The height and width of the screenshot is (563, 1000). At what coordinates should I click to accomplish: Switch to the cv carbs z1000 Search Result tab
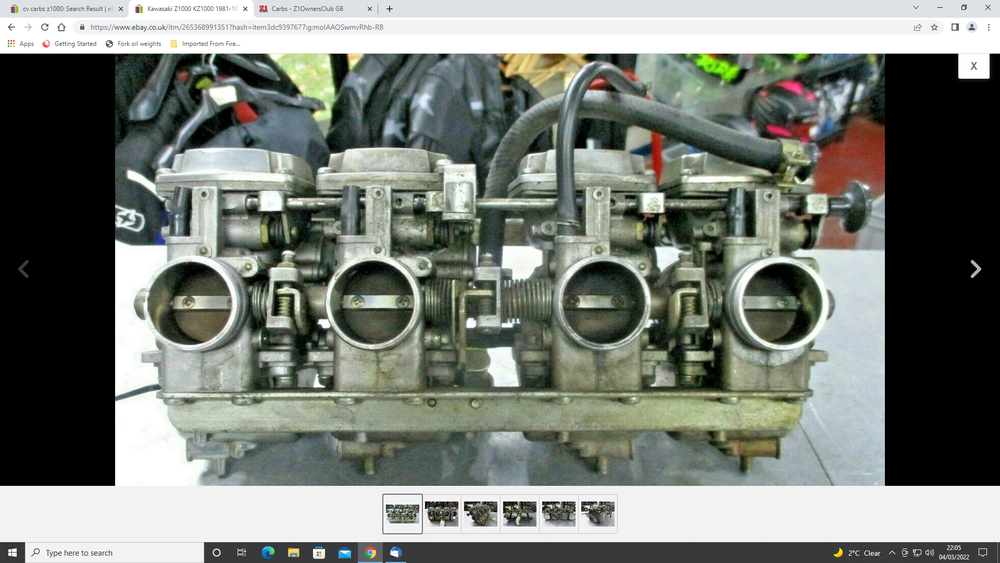66,9
